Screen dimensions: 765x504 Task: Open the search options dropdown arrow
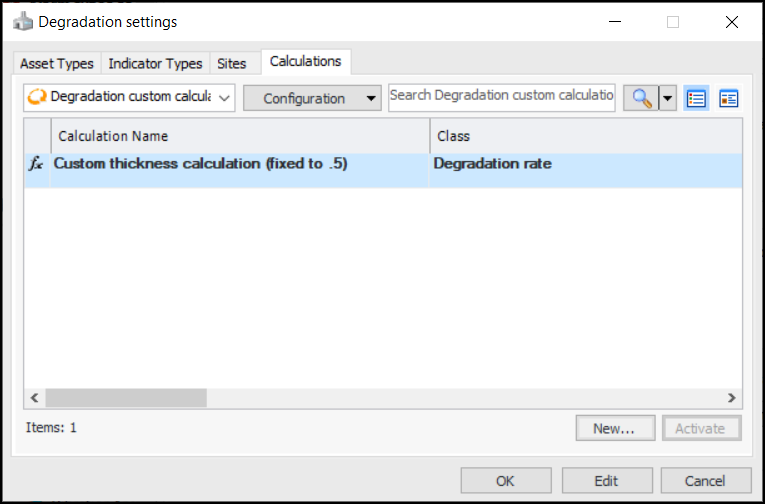(x=668, y=98)
